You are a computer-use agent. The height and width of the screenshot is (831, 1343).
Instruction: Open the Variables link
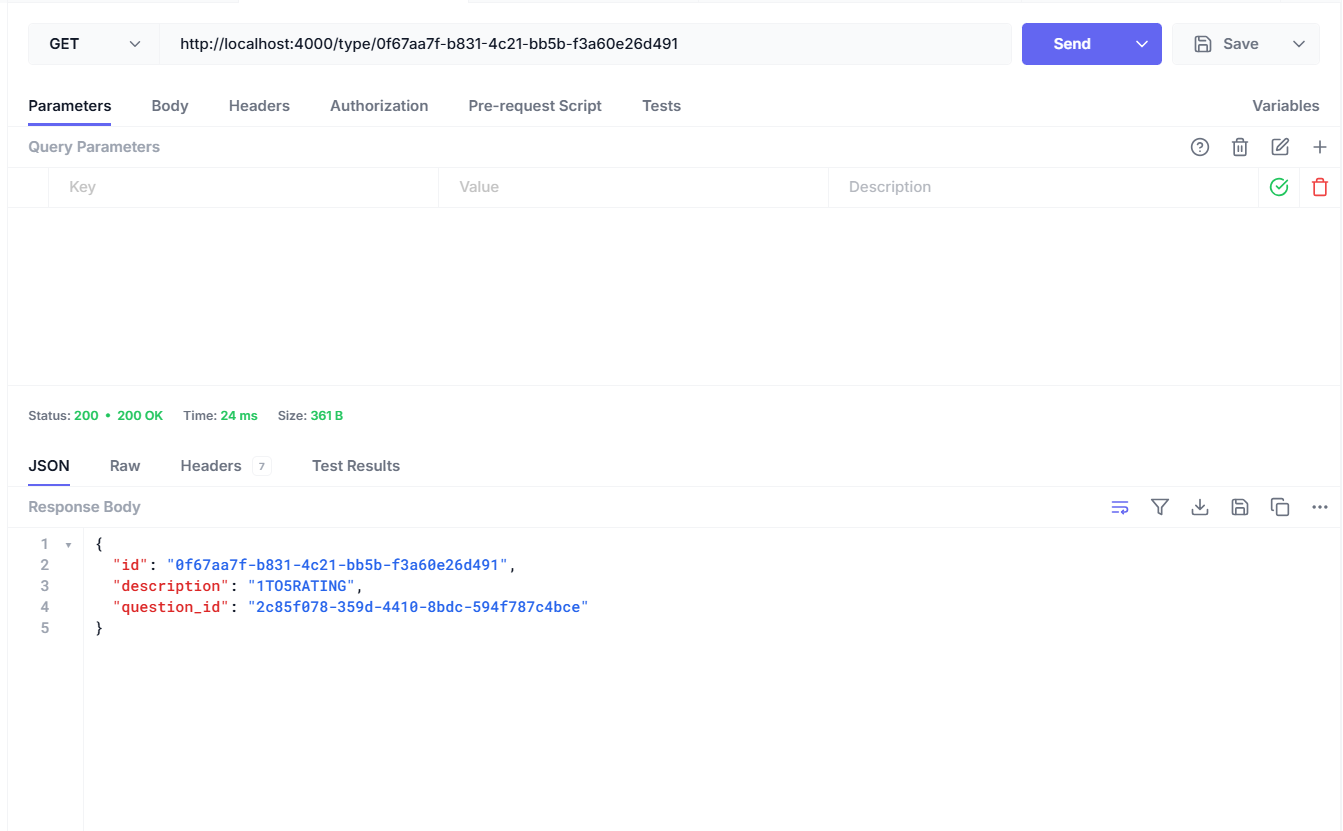click(x=1285, y=106)
